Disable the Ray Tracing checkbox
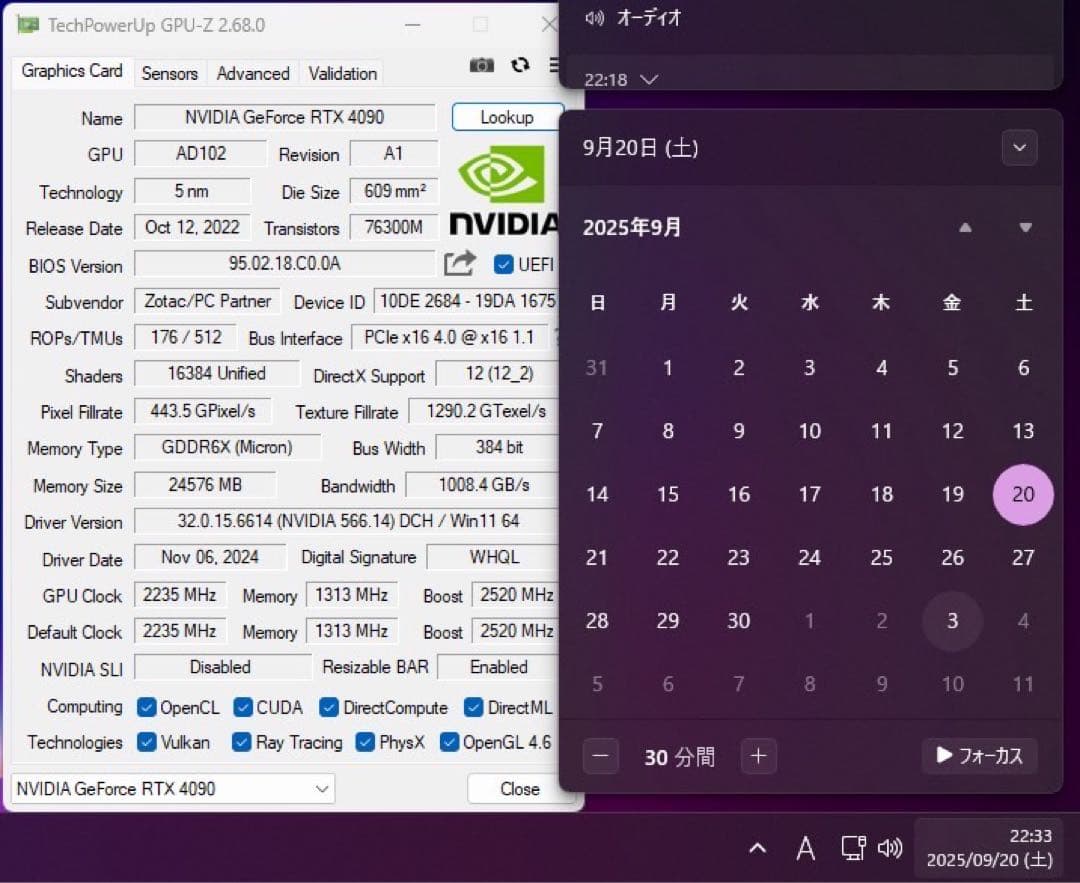 (240, 743)
